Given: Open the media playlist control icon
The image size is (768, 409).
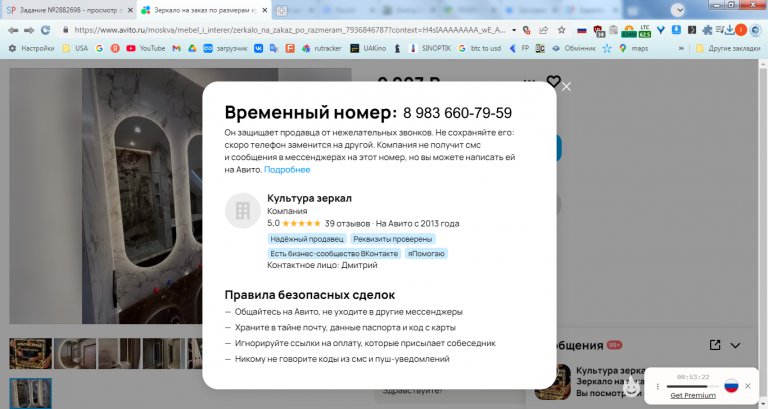Looking at the screenshot, I should [x=719, y=30].
